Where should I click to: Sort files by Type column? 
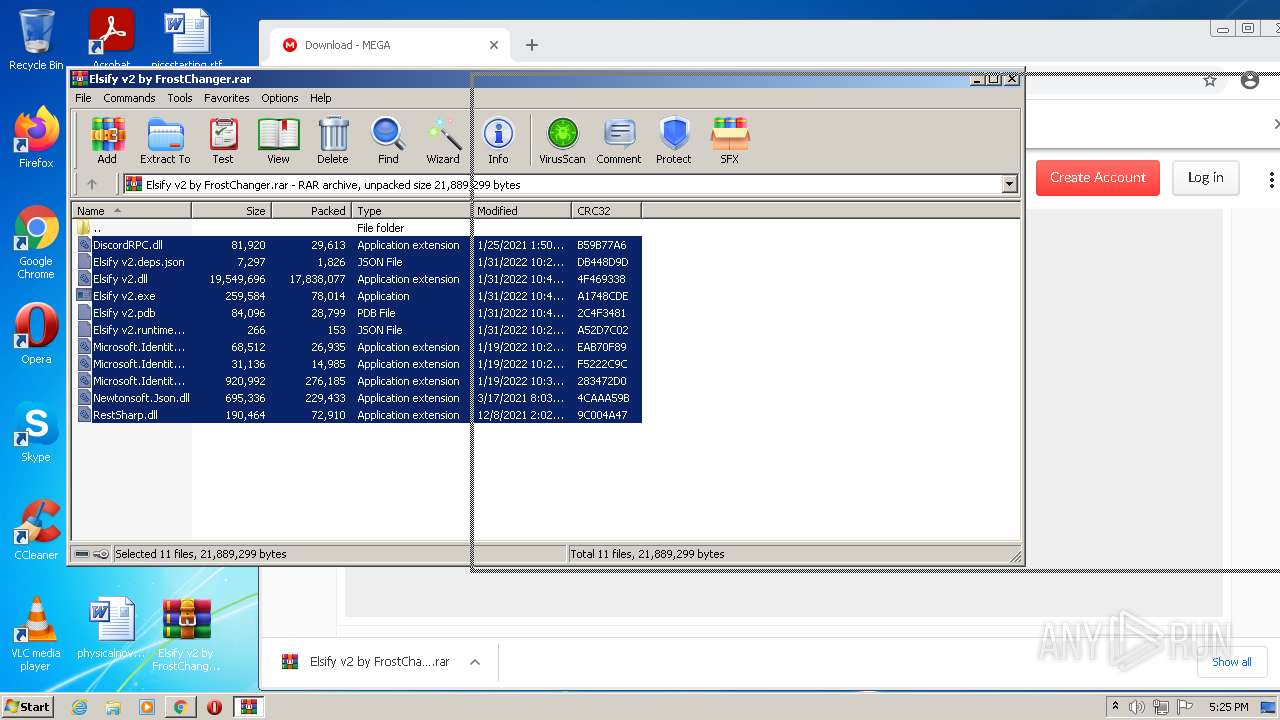[x=411, y=210]
